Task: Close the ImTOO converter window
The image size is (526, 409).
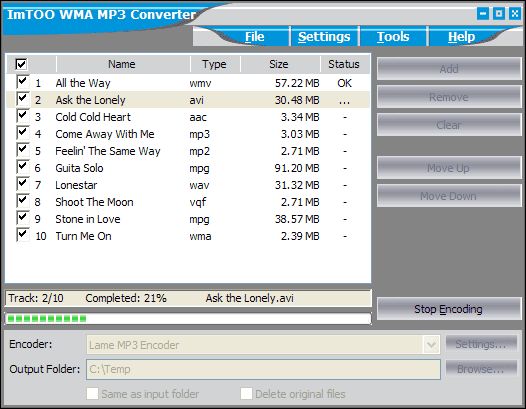Action: (515, 14)
